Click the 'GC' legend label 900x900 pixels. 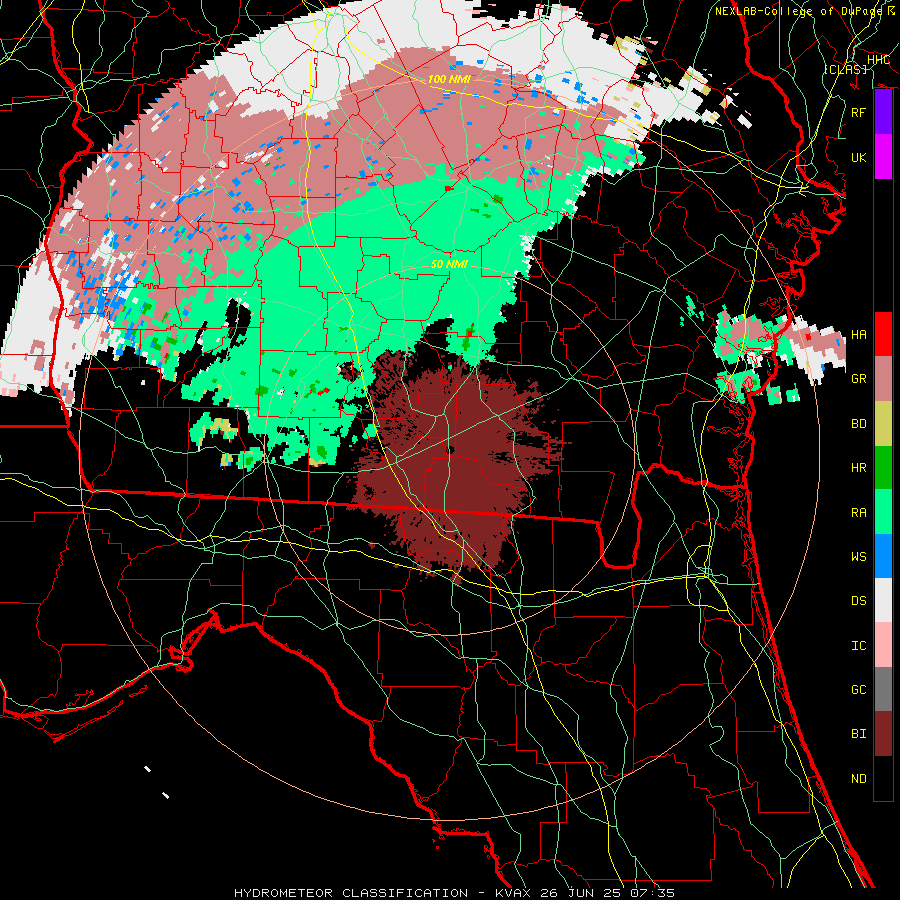(859, 690)
